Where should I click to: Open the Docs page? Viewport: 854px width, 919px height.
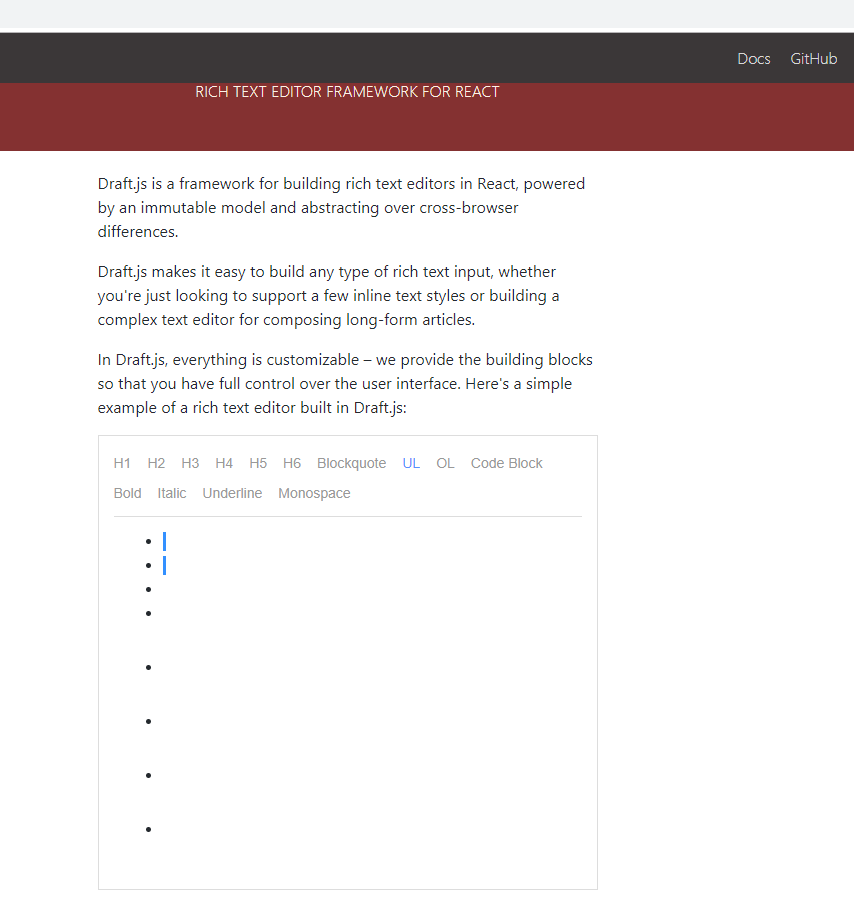[754, 58]
